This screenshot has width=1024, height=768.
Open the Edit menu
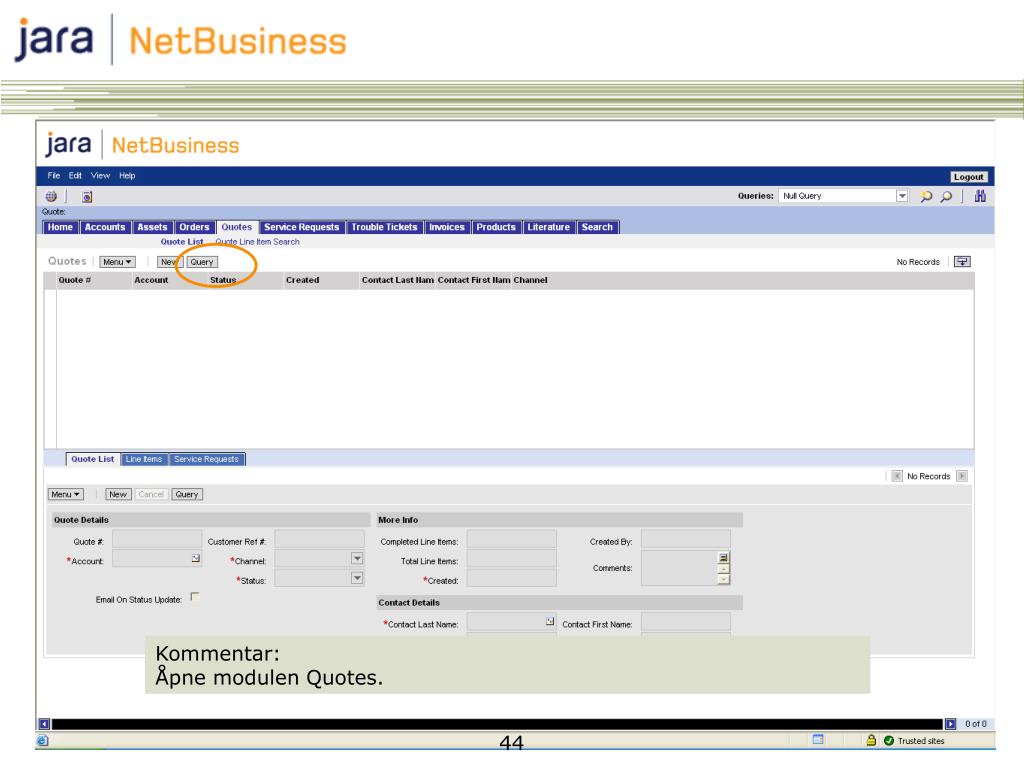[x=75, y=176]
